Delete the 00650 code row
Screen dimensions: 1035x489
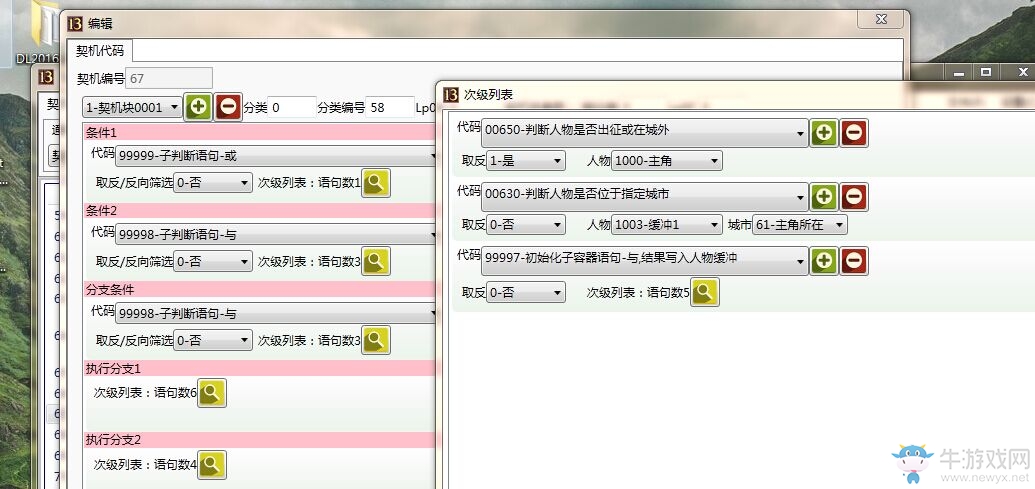(x=853, y=133)
